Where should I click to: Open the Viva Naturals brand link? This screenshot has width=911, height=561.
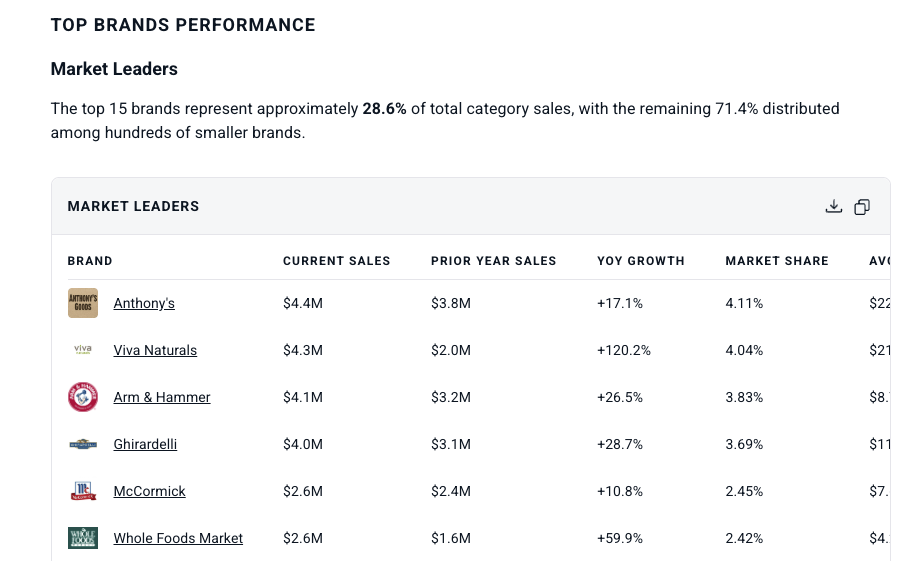(x=155, y=350)
